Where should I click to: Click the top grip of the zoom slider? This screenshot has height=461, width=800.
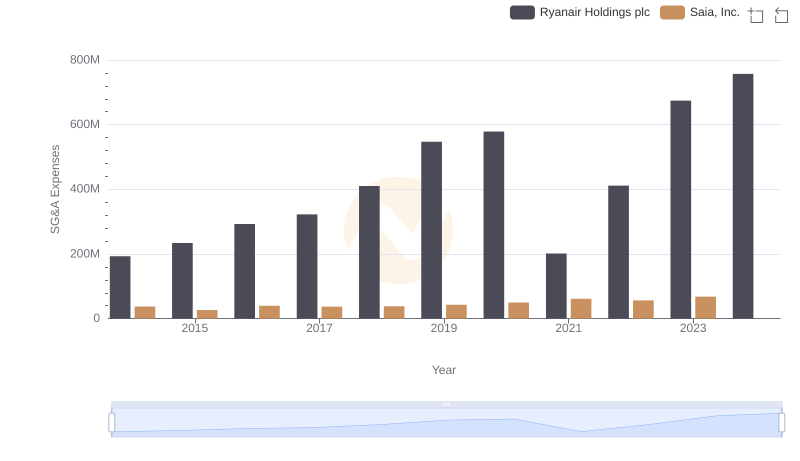(x=446, y=404)
